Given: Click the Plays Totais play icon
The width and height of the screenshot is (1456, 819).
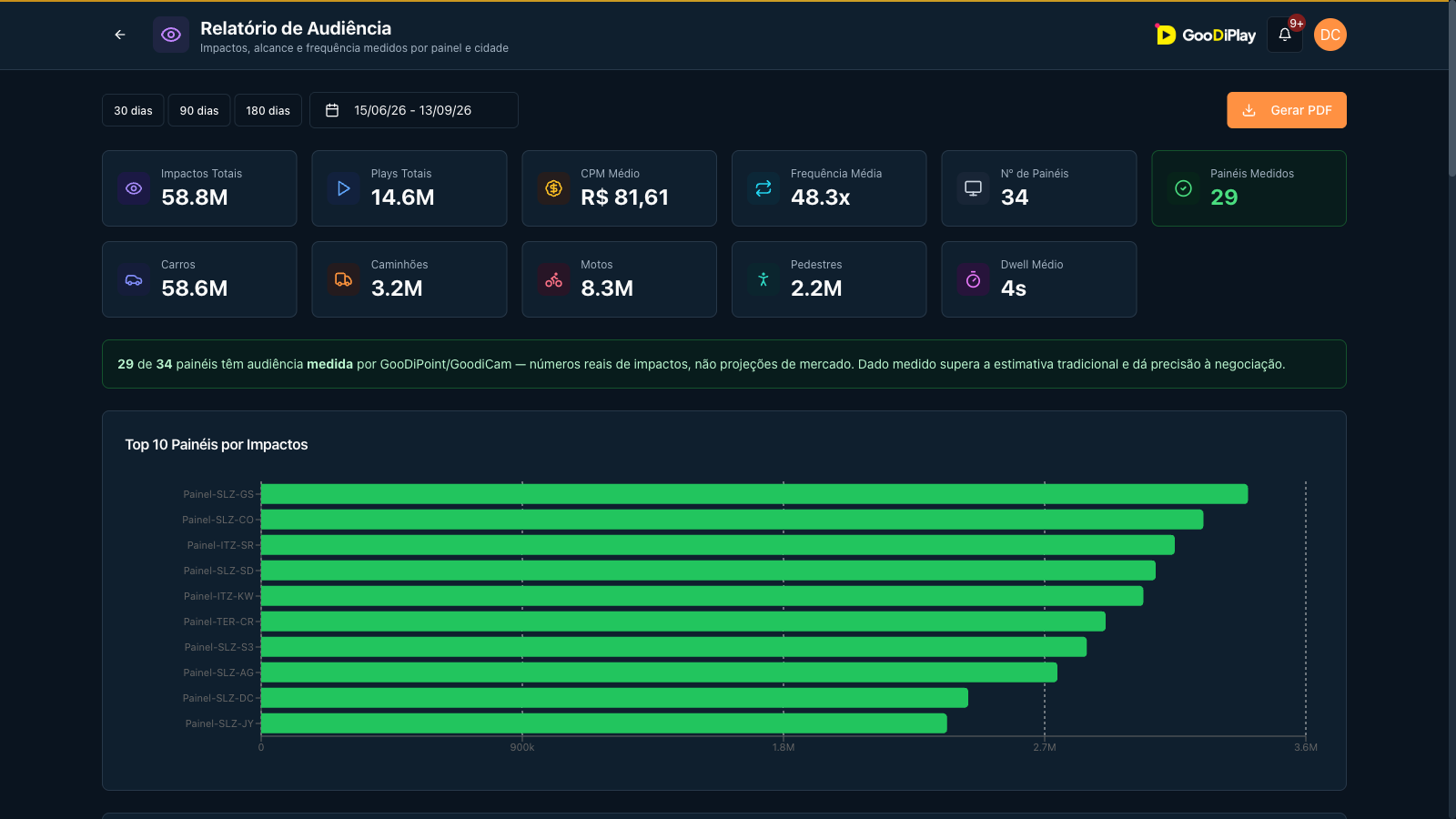Looking at the screenshot, I should (343, 188).
